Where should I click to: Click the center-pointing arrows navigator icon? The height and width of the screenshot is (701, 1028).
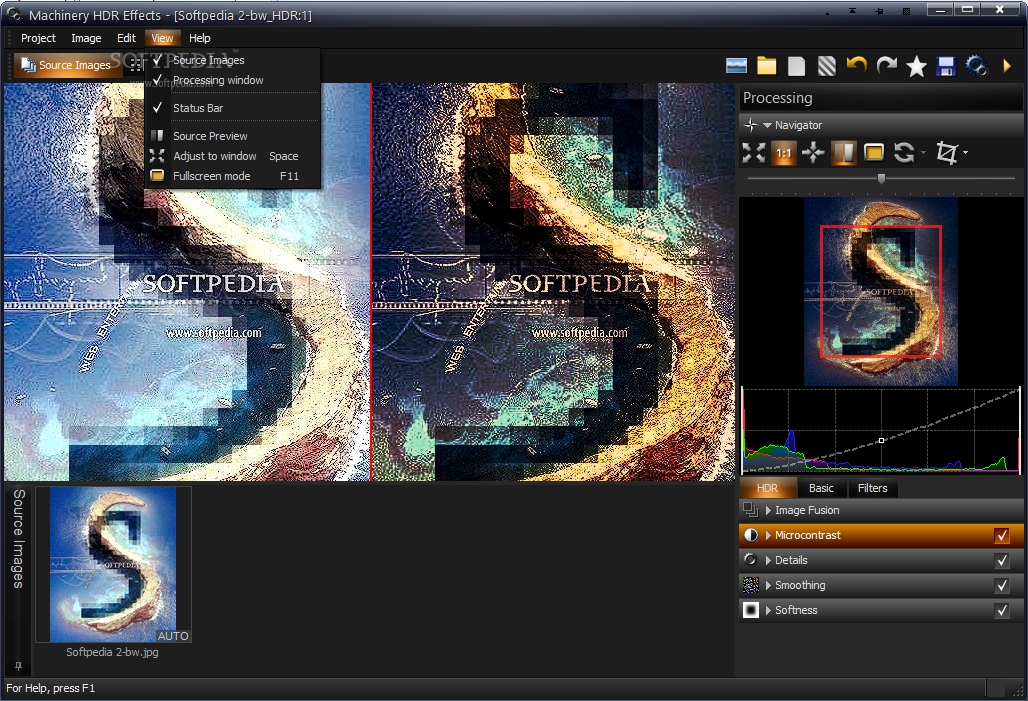click(x=813, y=153)
